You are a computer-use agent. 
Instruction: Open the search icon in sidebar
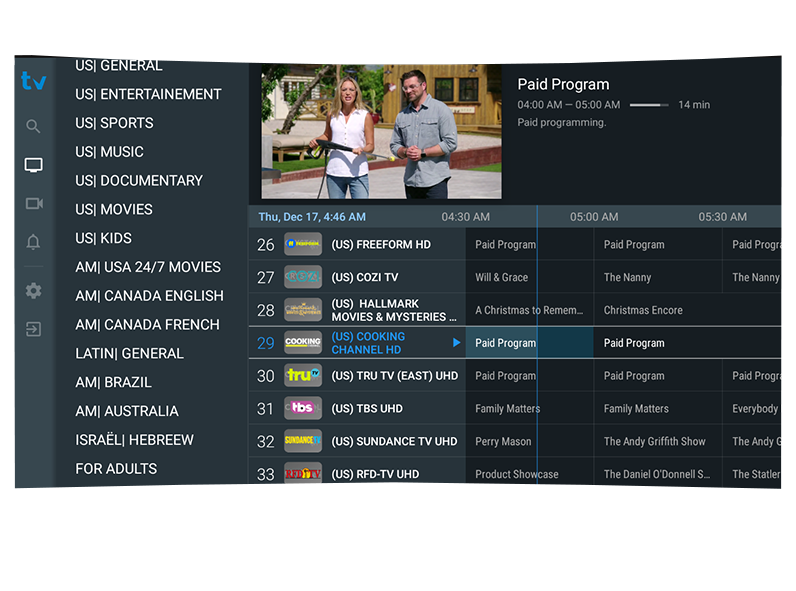click(x=33, y=126)
